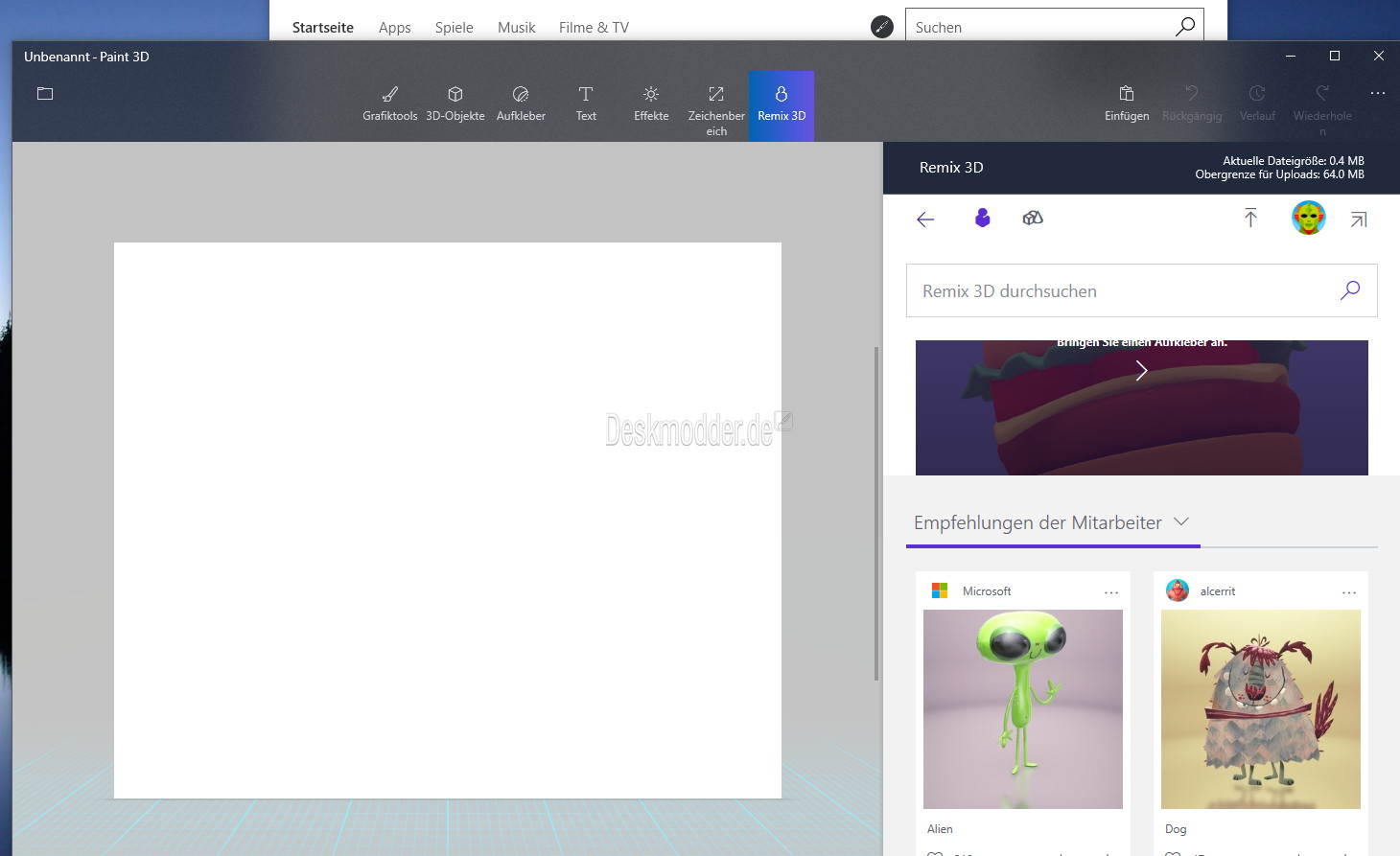
Task: Click the Microsoft logo on the Alien card
Action: [x=940, y=590]
